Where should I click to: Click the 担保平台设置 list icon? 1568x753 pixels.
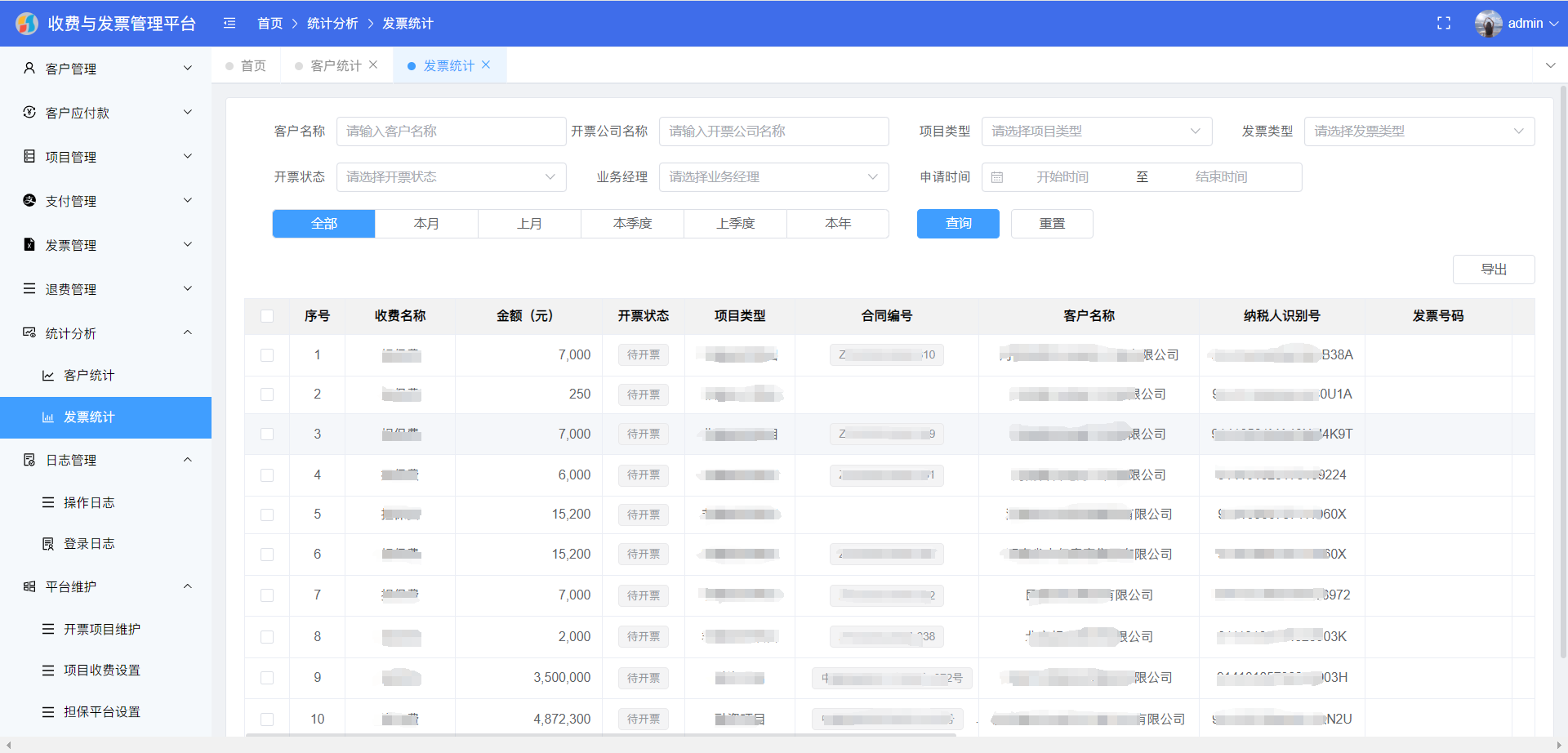point(48,712)
